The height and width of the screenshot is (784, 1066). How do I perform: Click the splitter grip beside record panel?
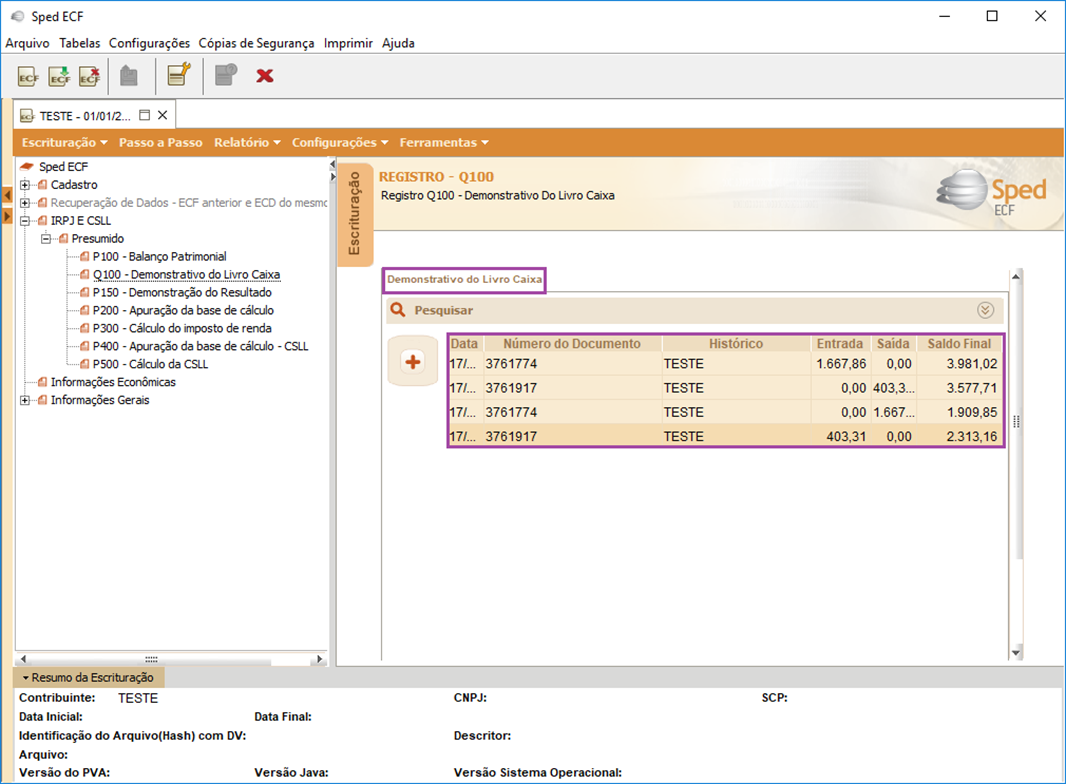tap(1016, 422)
